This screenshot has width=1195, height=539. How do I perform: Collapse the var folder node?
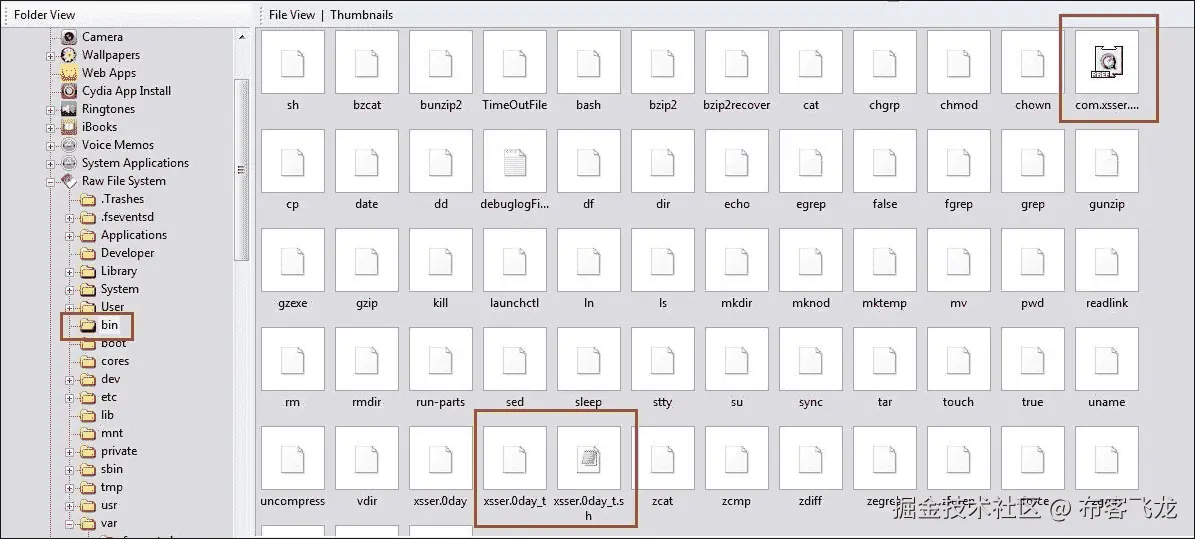click(x=69, y=524)
